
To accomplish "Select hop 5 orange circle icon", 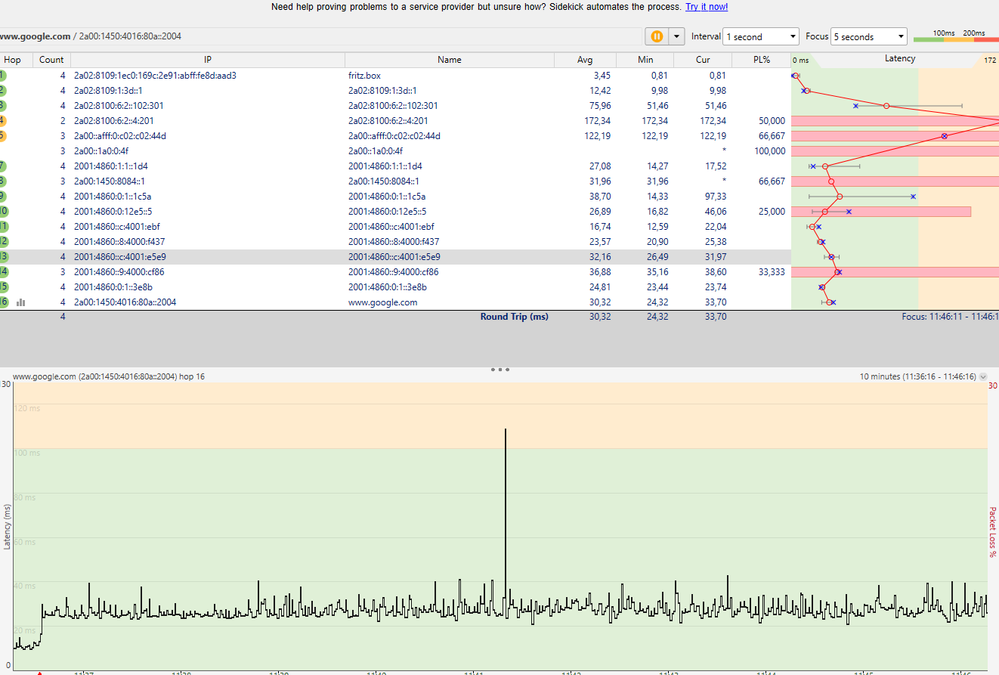I will [2, 136].
